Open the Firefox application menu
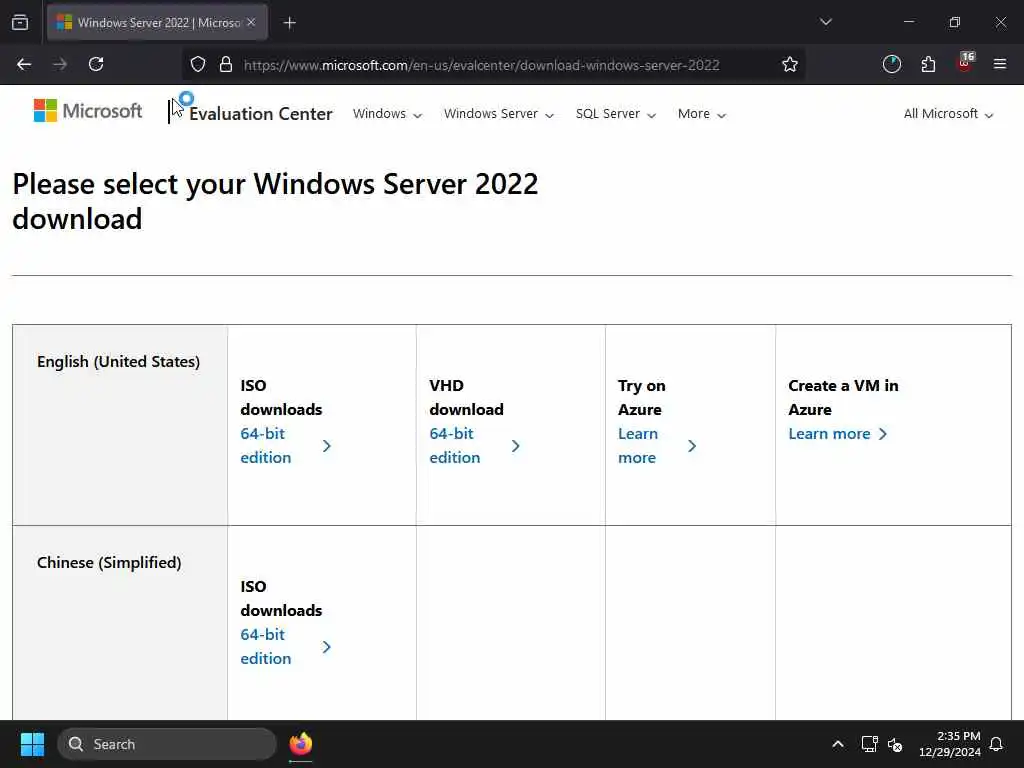The width and height of the screenshot is (1024, 768). (x=1000, y=64)
